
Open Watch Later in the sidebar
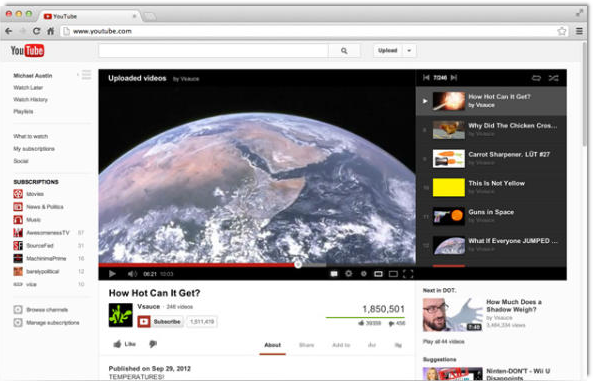[28, 87]
